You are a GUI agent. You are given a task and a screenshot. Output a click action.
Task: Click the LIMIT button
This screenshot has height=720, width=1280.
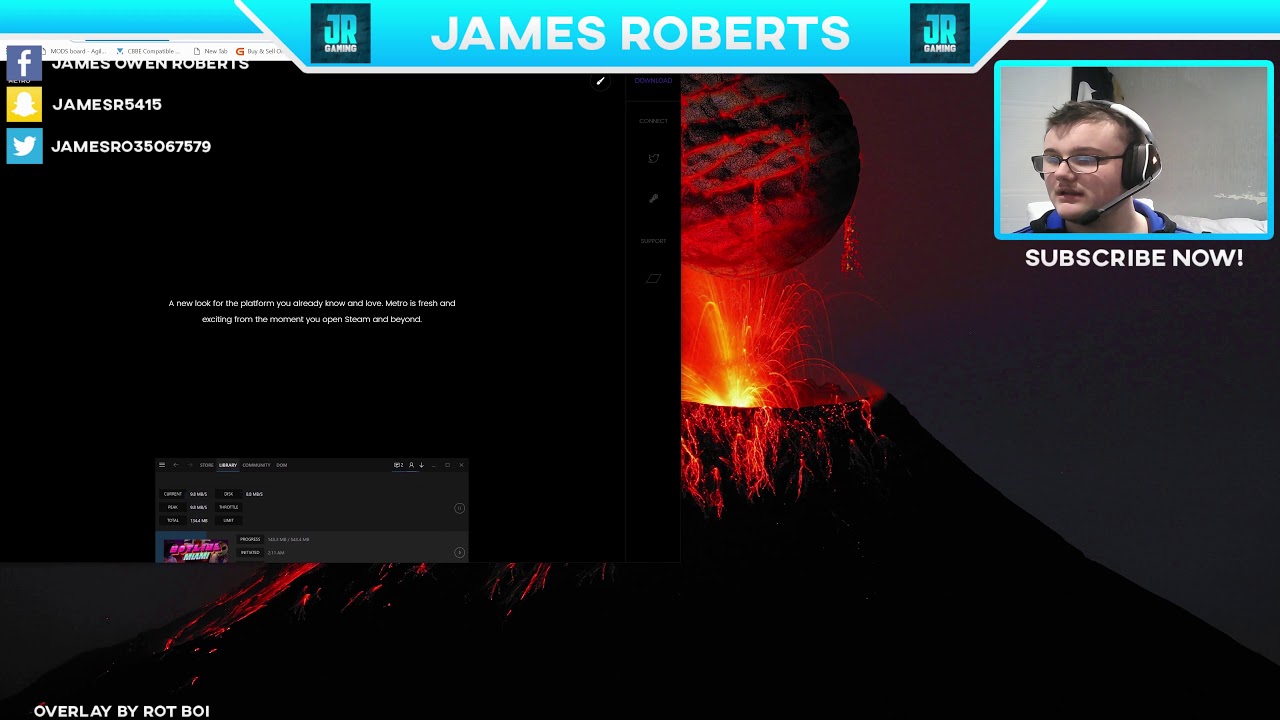pos(229,520)
